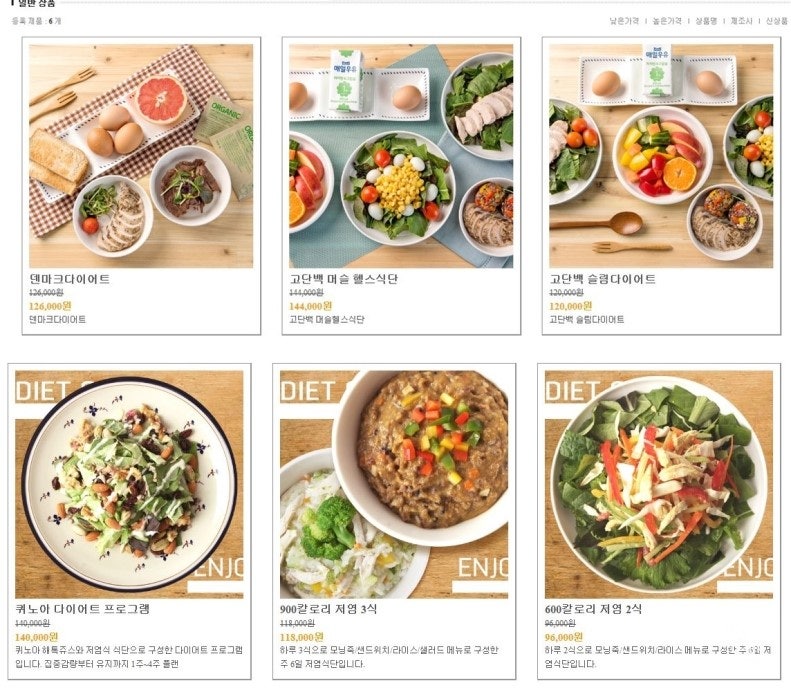
Task: Sort products by 높은가격 (high price)
Action: pos(667,21)
